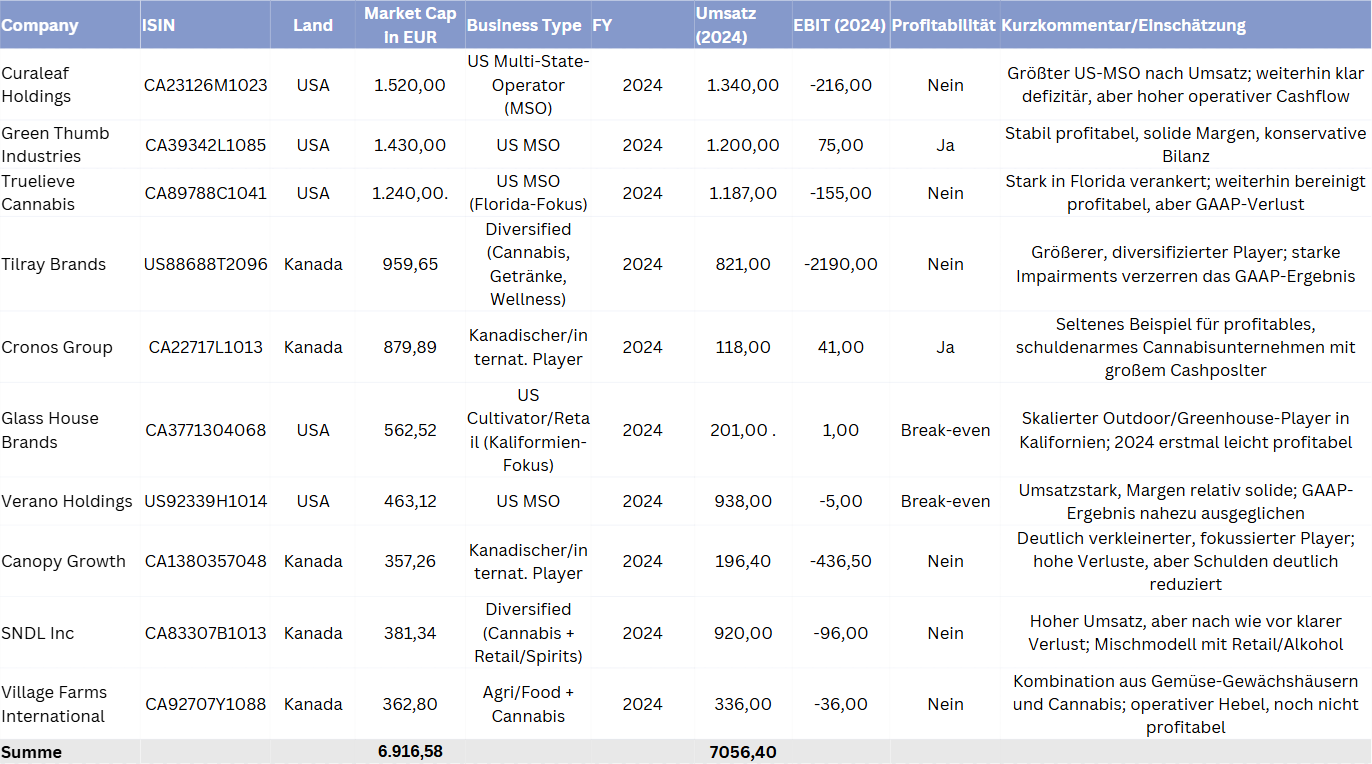Select the ISIN column header
This screenshot has width=1372, height=764.
tap(158, 26)
